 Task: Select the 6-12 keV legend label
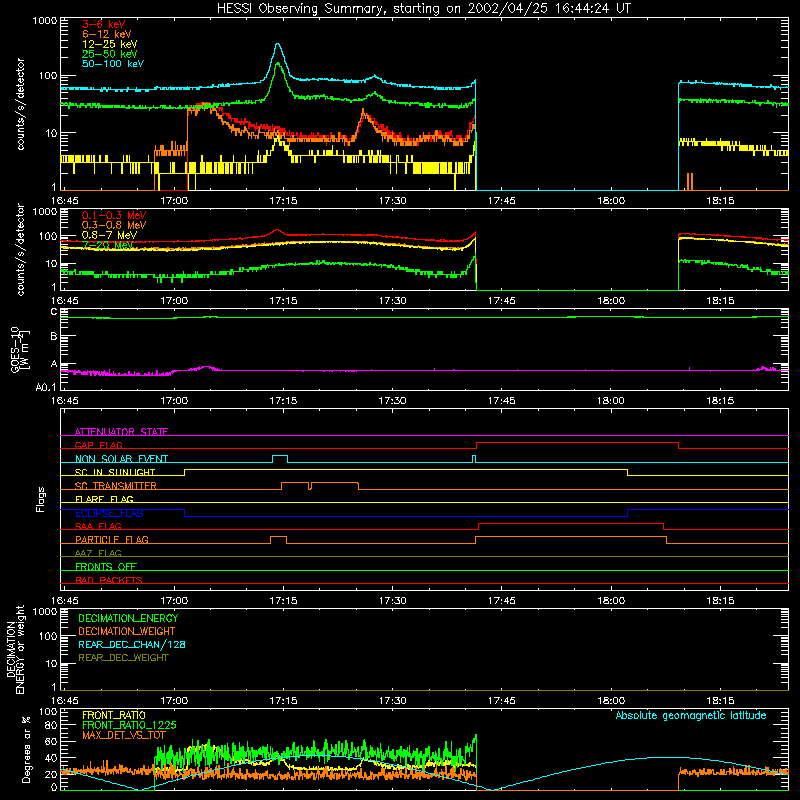[x=107, y=34]
